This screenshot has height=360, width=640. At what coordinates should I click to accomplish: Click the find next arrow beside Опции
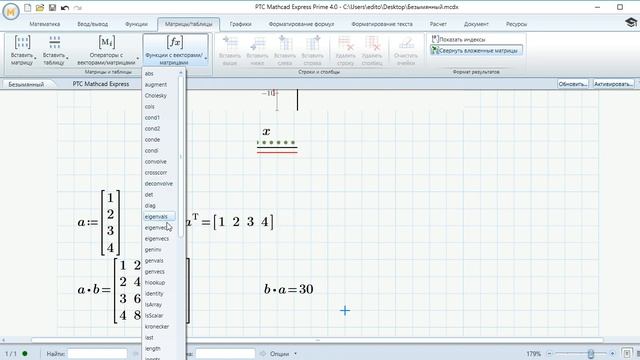[x=263, y=353]
